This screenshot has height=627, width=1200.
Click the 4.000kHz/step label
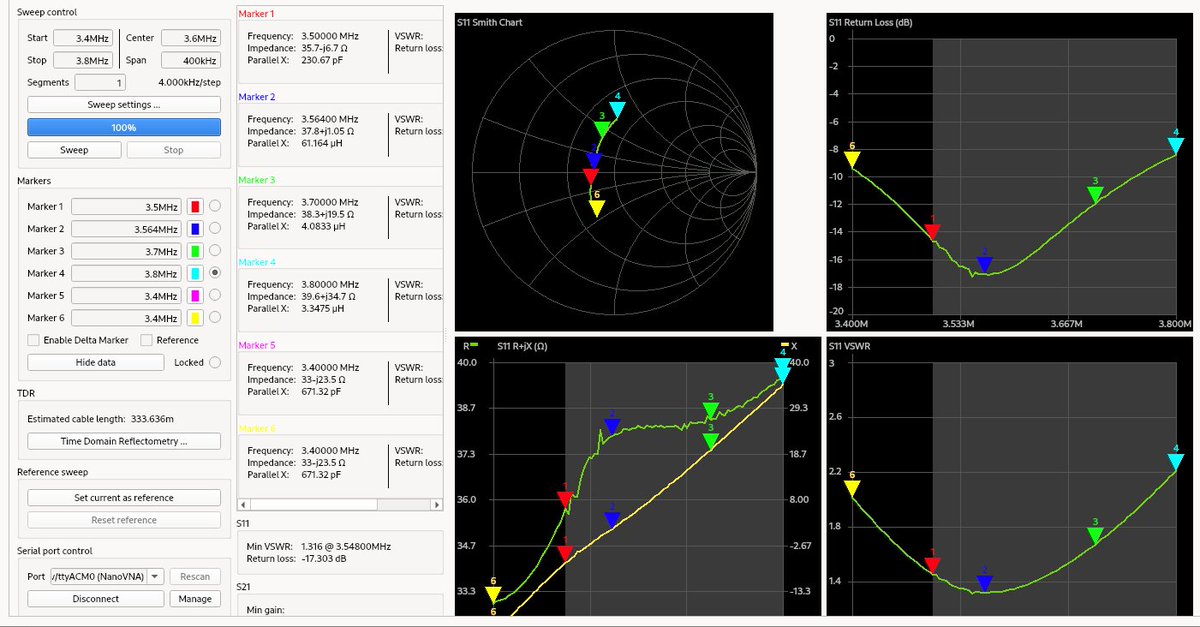pyautogui.click(x=189, y=83)
